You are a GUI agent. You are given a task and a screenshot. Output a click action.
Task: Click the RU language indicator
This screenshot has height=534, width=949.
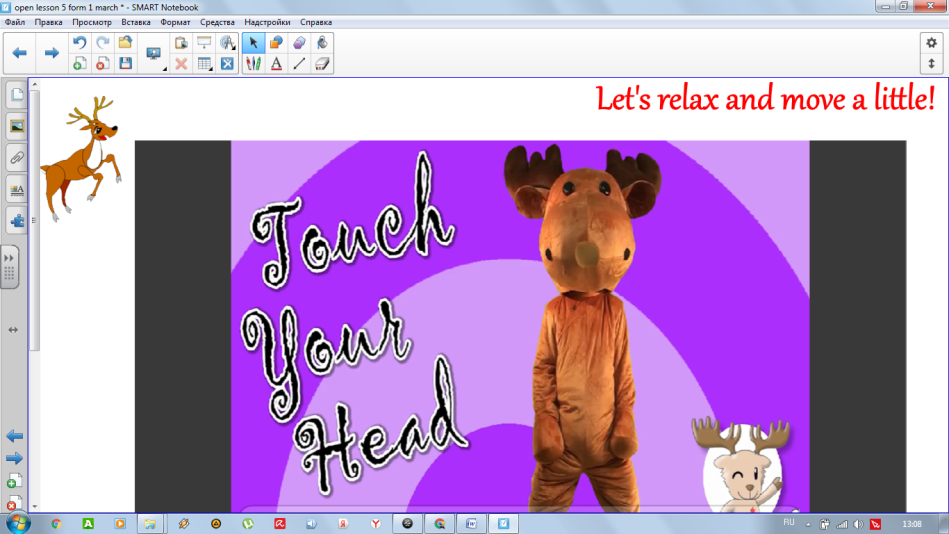[x=789, y=522]
